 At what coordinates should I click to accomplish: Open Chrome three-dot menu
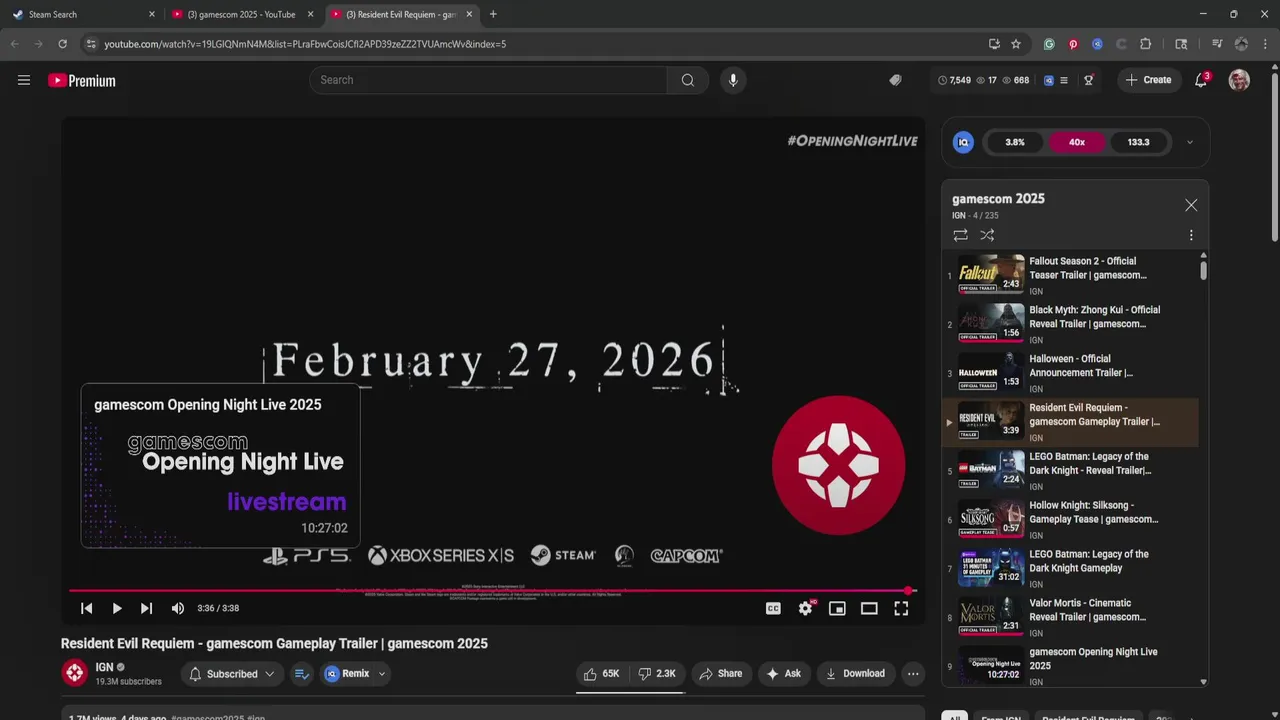(x=1266, y=44)
